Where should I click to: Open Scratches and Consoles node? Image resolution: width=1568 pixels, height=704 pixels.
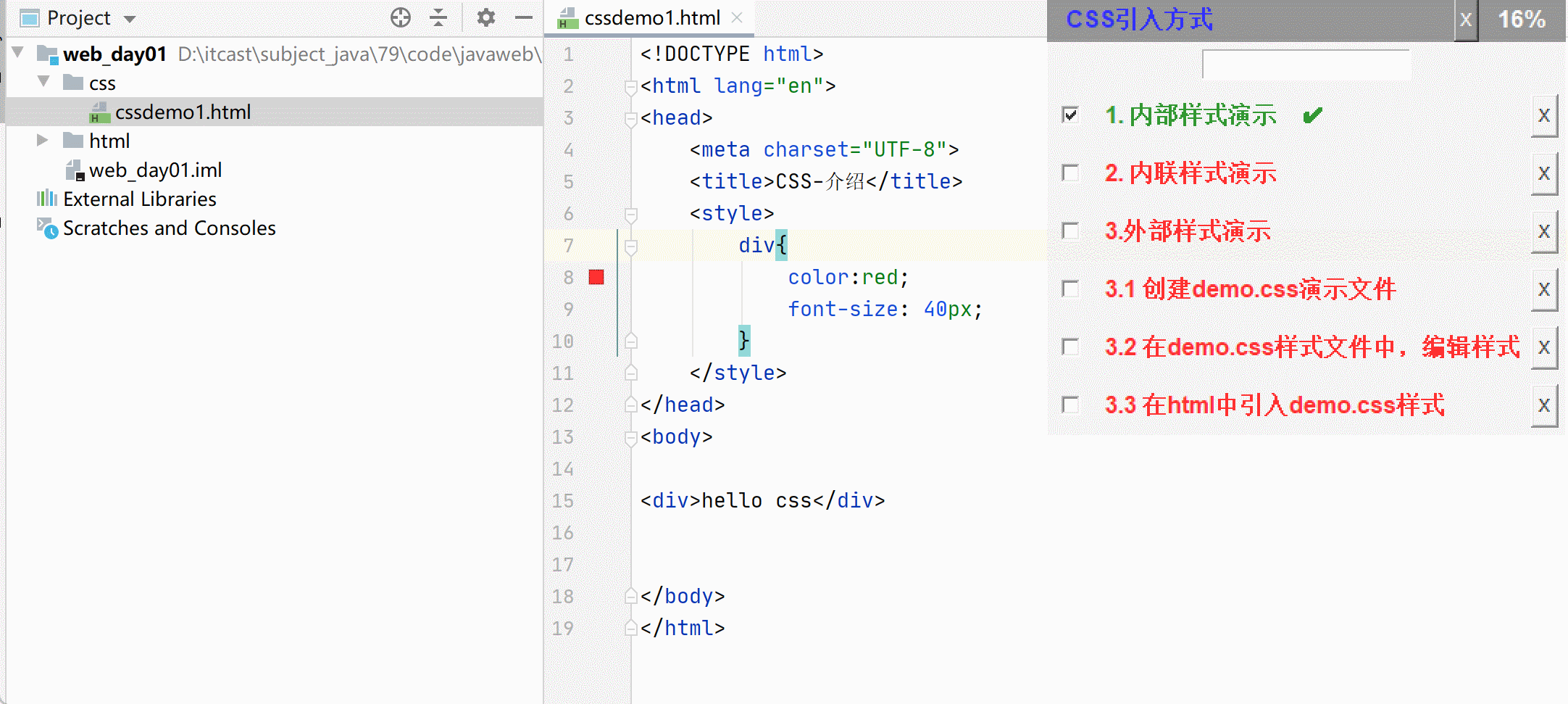(x=169, y=228)
